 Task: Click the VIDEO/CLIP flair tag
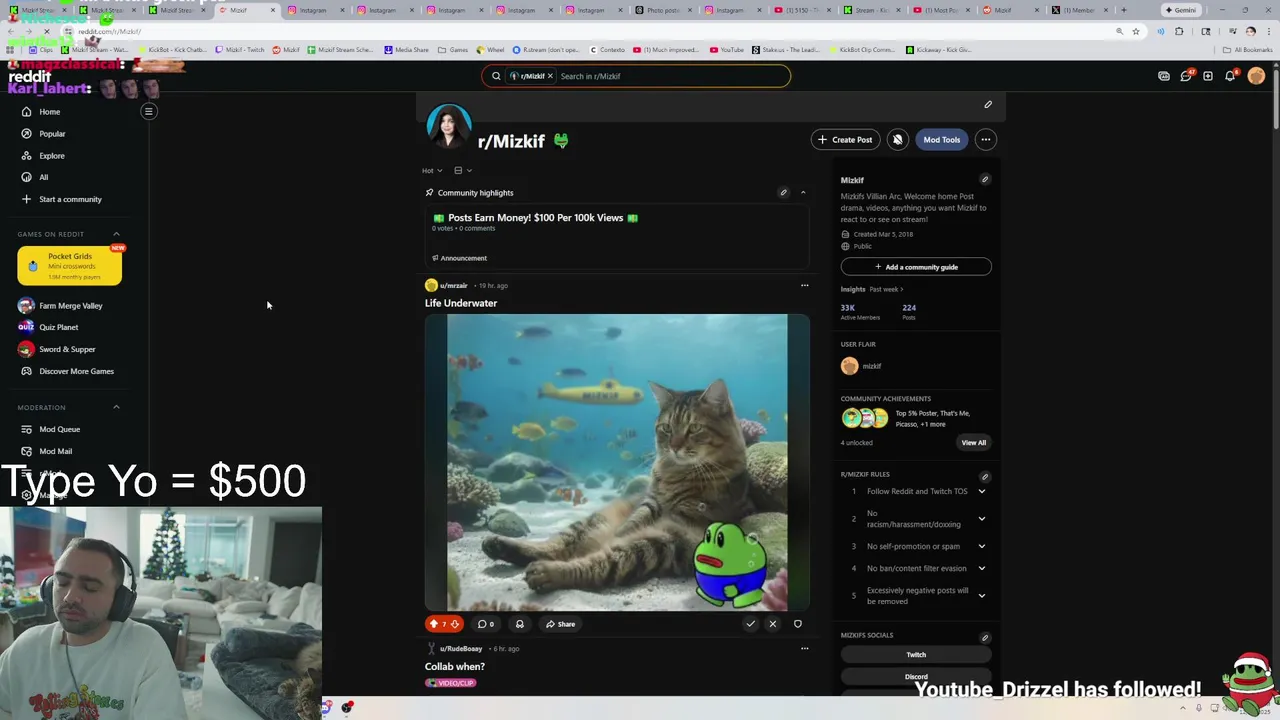[450, 683]
